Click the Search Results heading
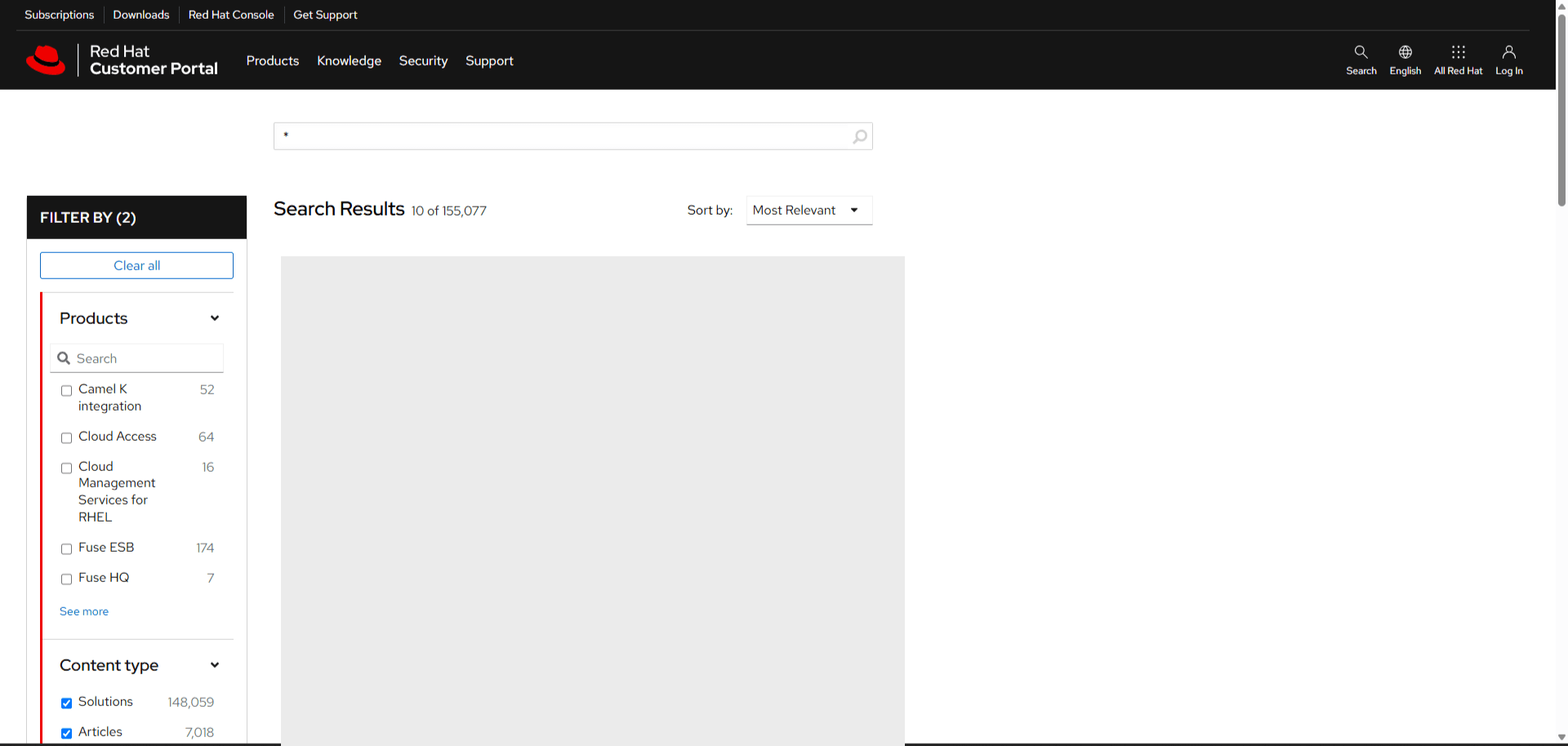This screenshot has width=1568, height=746. click(339, 209)
